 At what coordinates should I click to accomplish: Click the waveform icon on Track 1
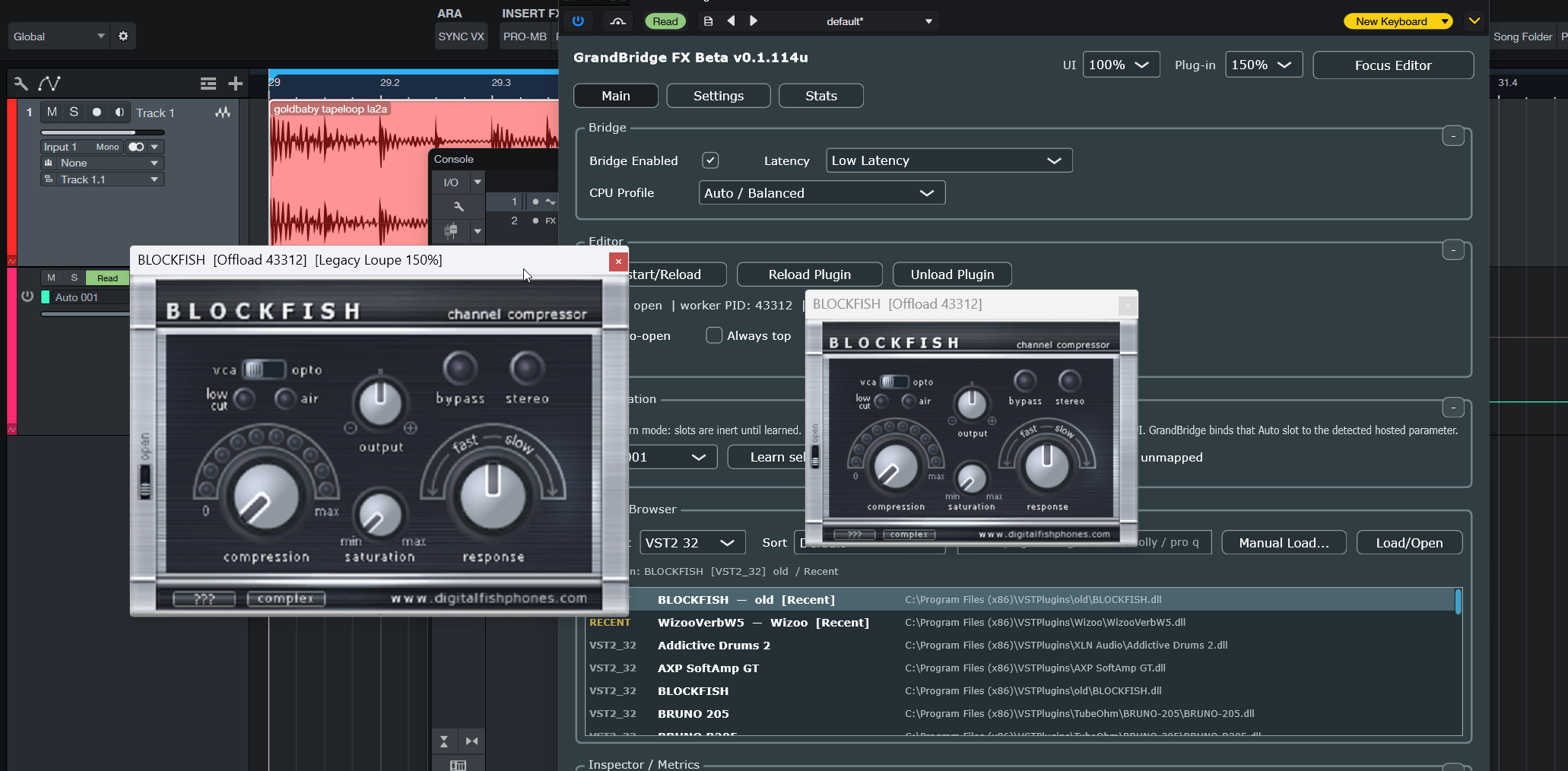pos(223,113)
